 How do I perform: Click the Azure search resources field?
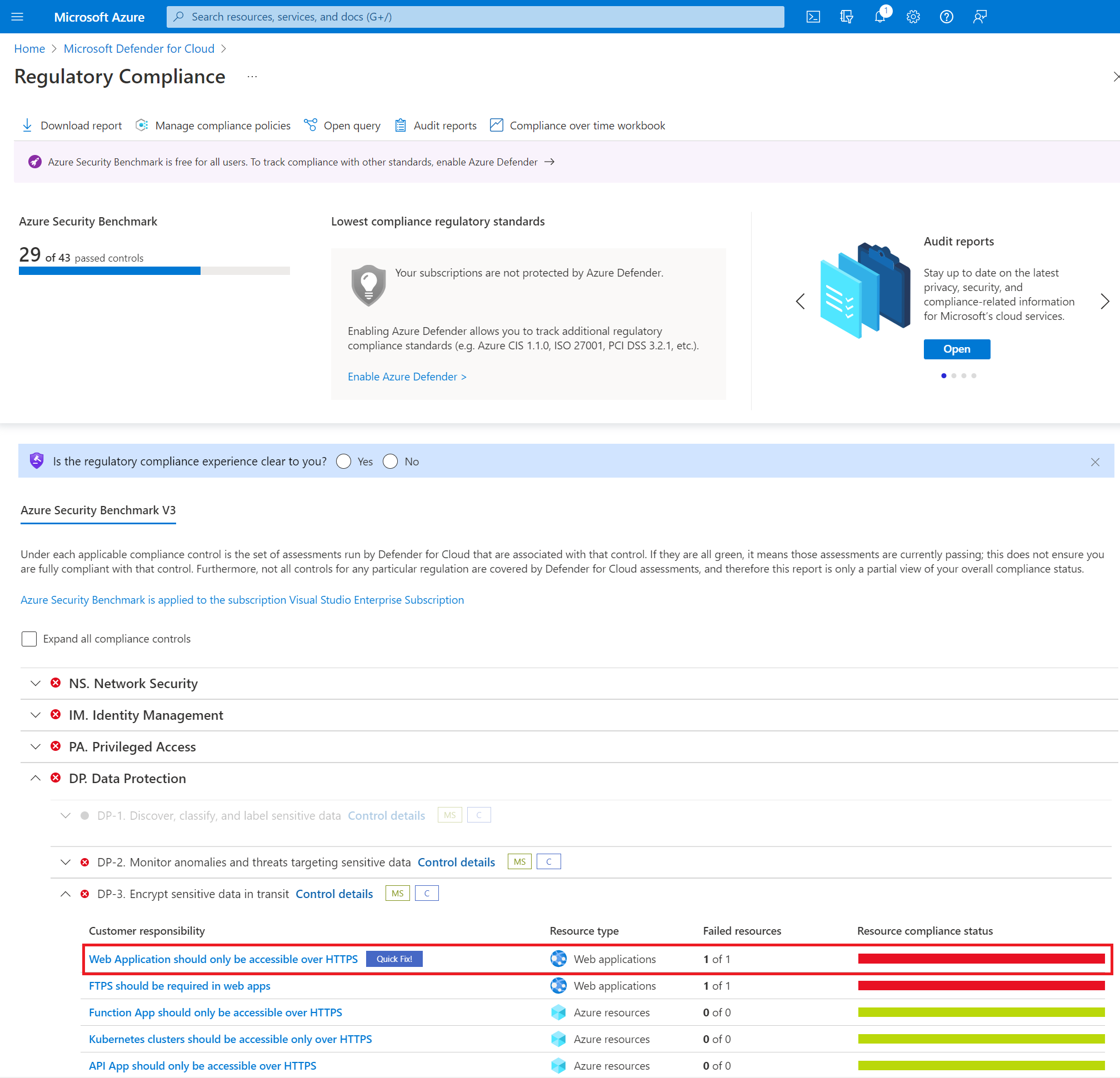pos(474,16)
